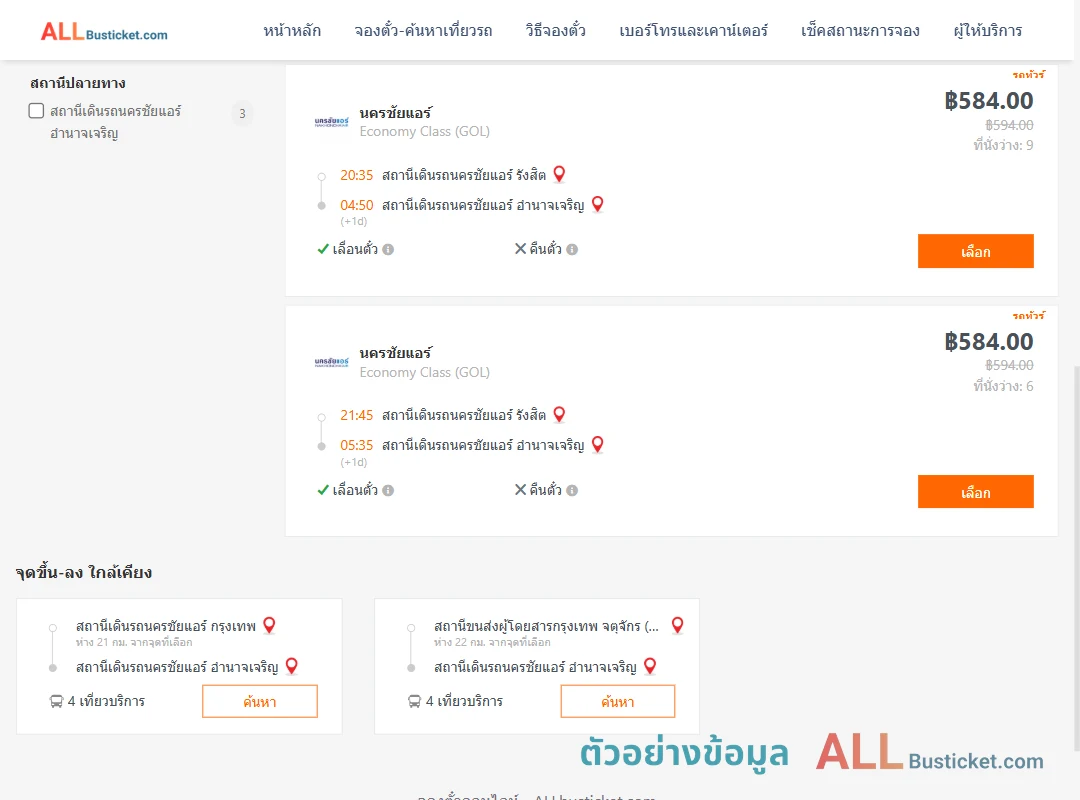Viewport: 1080px width, 800px height.
Task: Open map pin for รังสิต at 20:35
Action: (559, 174)
